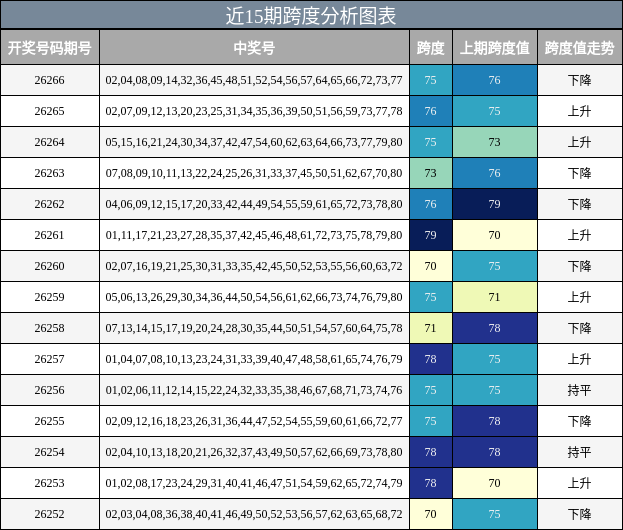Click 上期跨度值 cell 73 for period 26264
This screenshot has width=623, height=530.
coord(495,142)
